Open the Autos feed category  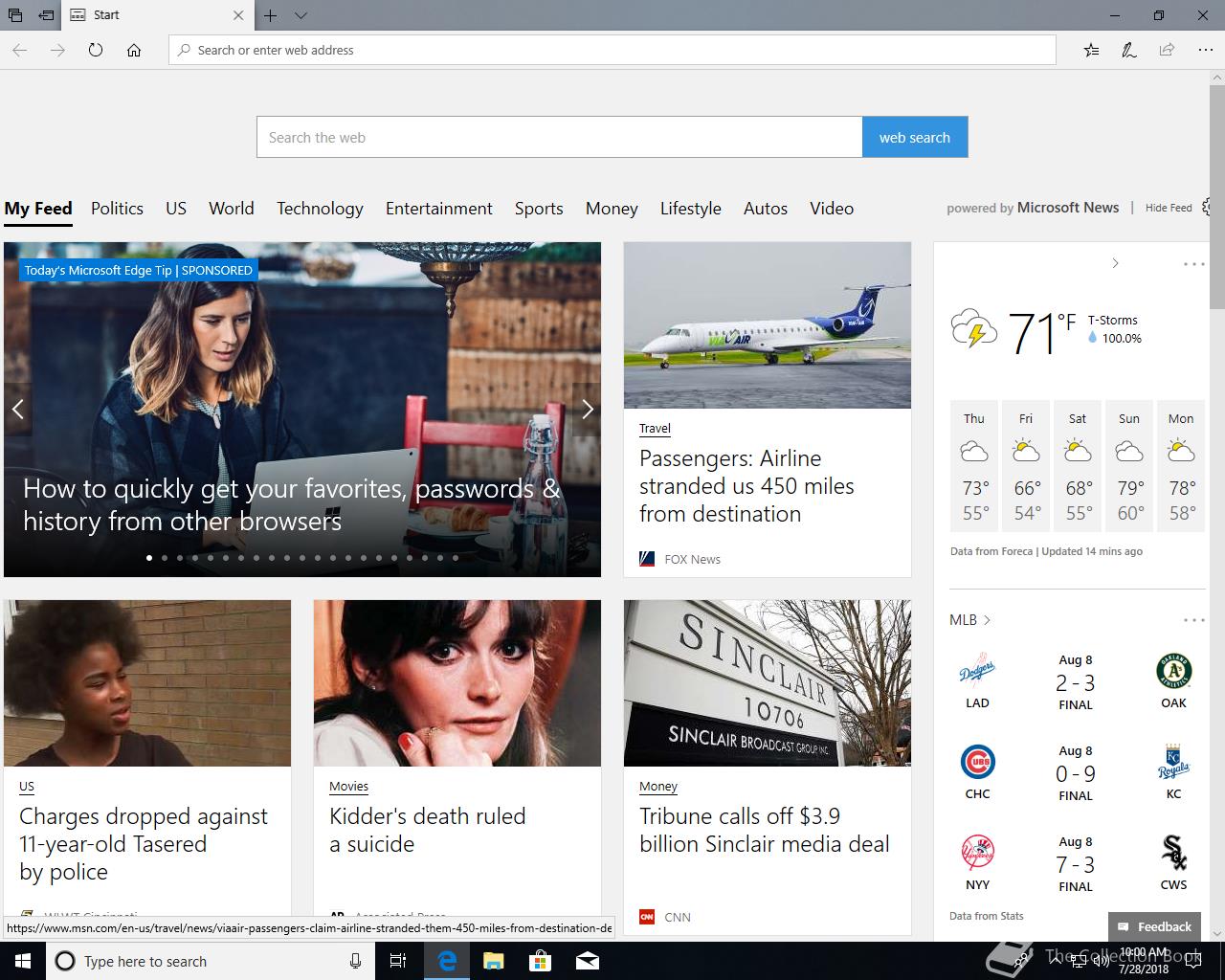point(766,209)
